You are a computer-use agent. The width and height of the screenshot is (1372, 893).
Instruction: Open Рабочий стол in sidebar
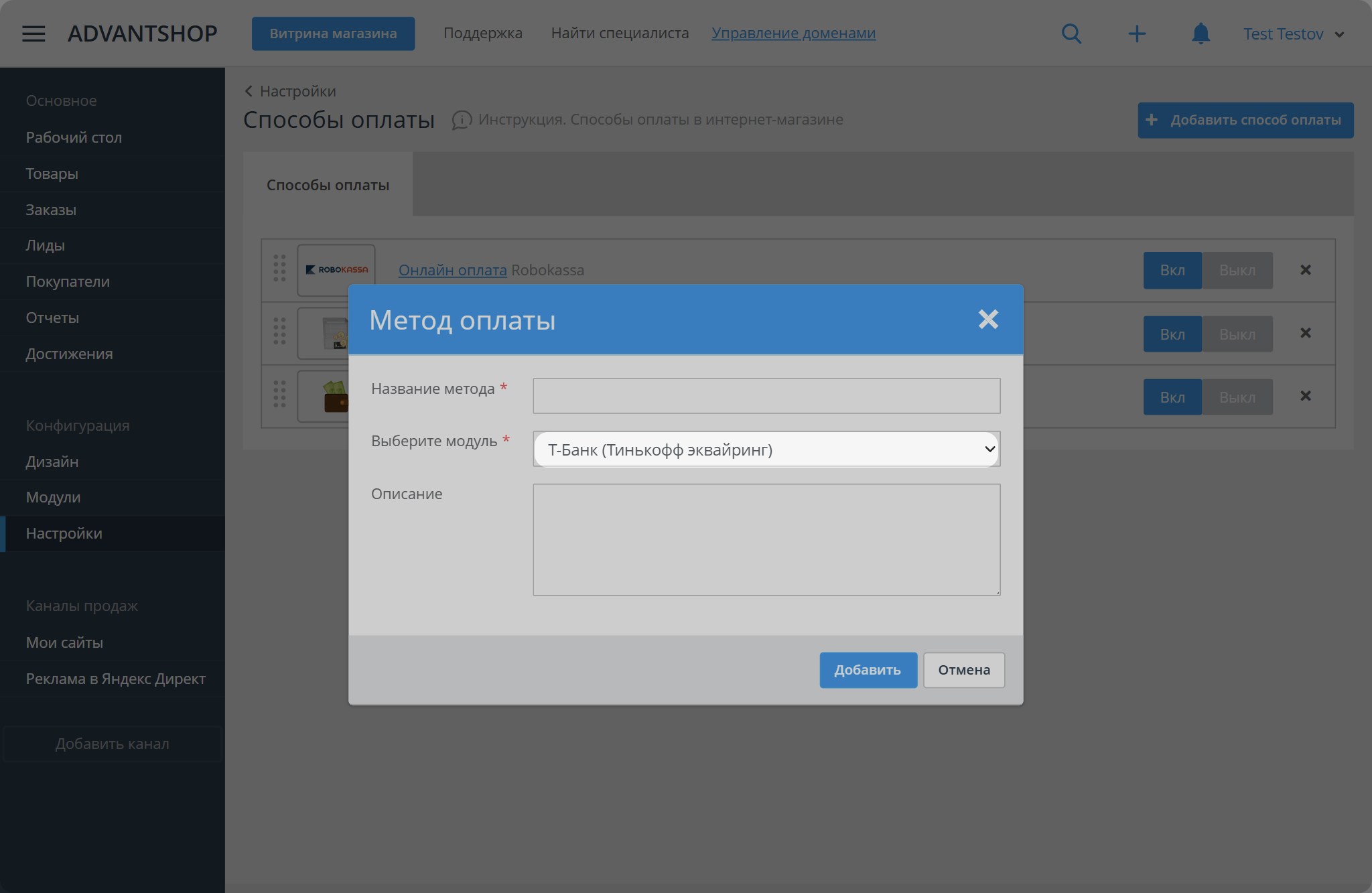click(x=113, y=137)
